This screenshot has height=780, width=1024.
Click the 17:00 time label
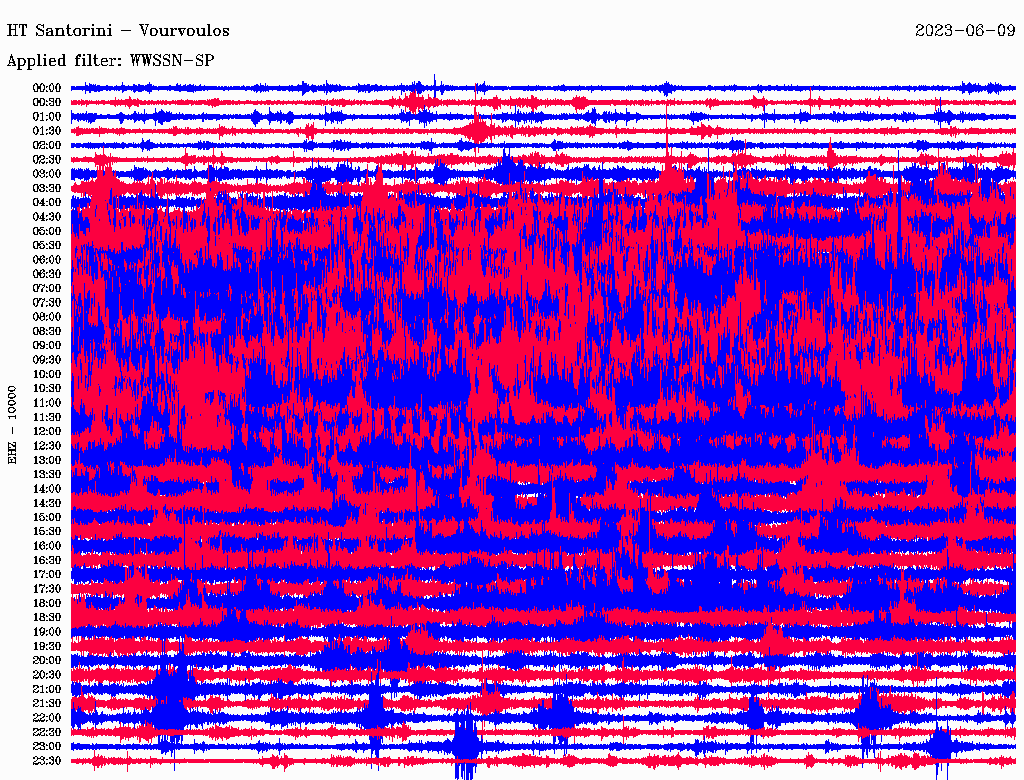click(x=47, y=575)
